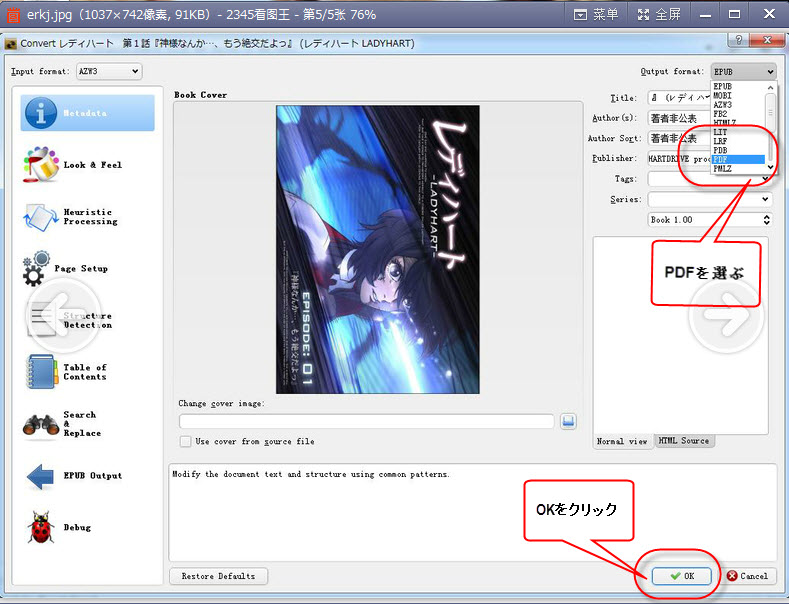Go to previous image arrow
Image resolution: width=789 pixels, height=604 pixels.
coord(62,315)
